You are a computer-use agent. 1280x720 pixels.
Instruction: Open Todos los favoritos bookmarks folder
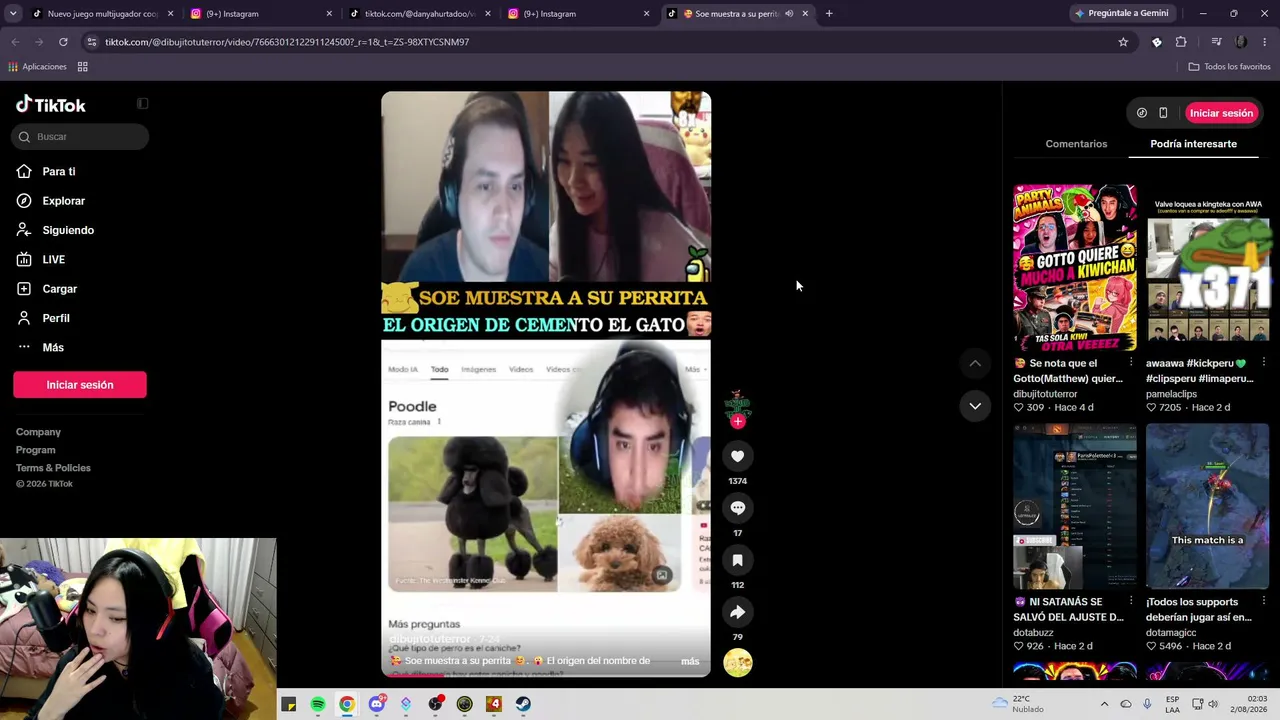click(x=1229, y=67)
